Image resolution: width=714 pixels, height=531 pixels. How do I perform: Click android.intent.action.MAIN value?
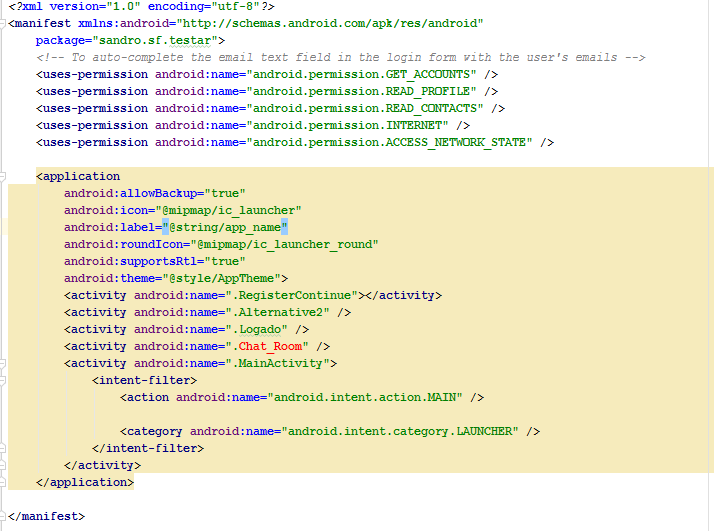point(365,398)
